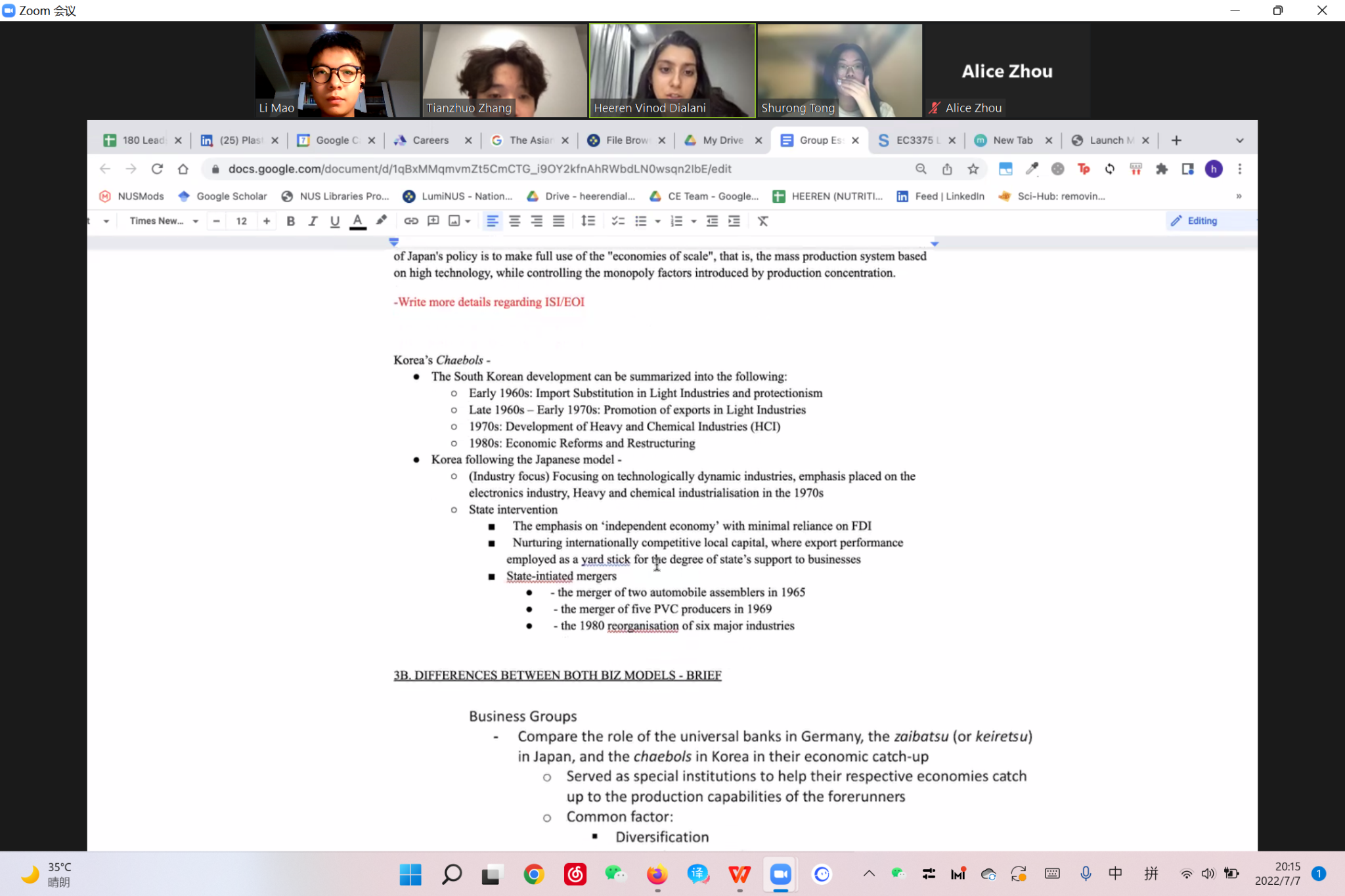Open the Times New Roman font dropdown
The width and height of the screenshot is (1345, 896).
(164, 221)
